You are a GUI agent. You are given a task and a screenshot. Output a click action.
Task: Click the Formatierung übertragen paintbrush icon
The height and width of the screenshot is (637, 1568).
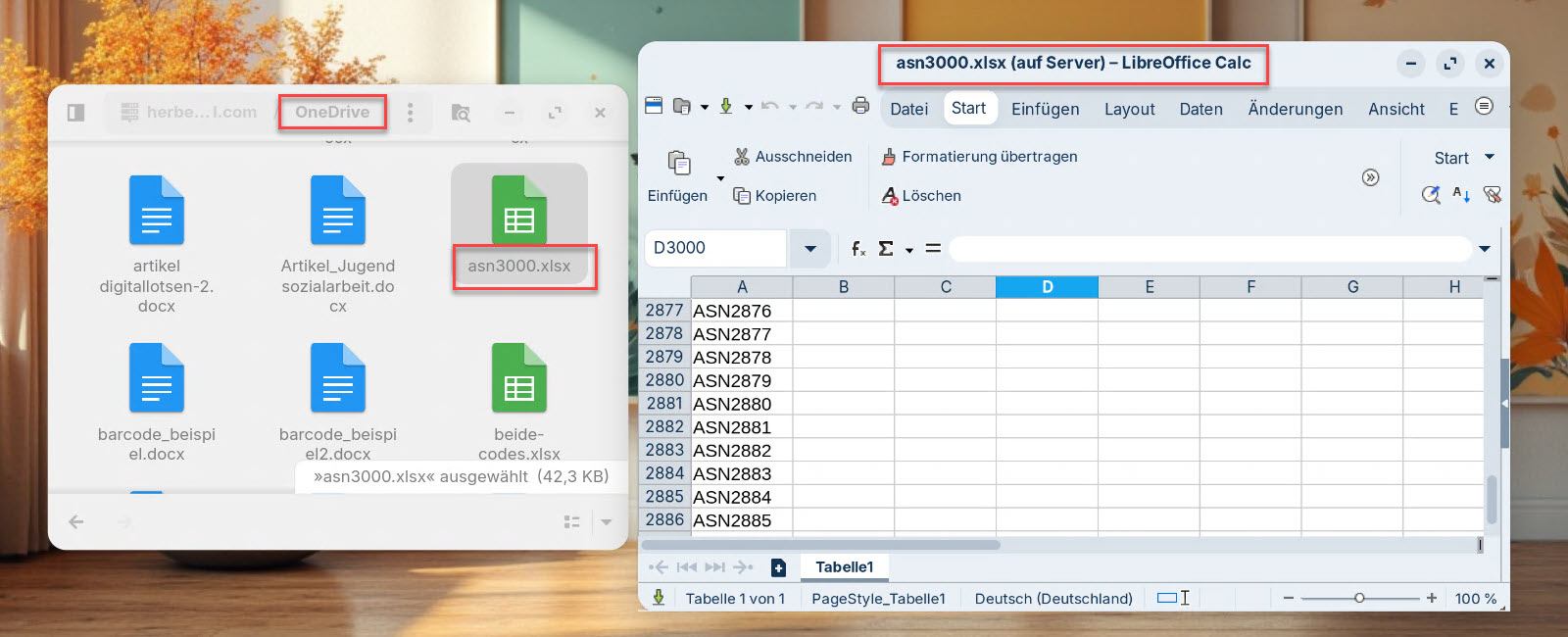(889, 157)
